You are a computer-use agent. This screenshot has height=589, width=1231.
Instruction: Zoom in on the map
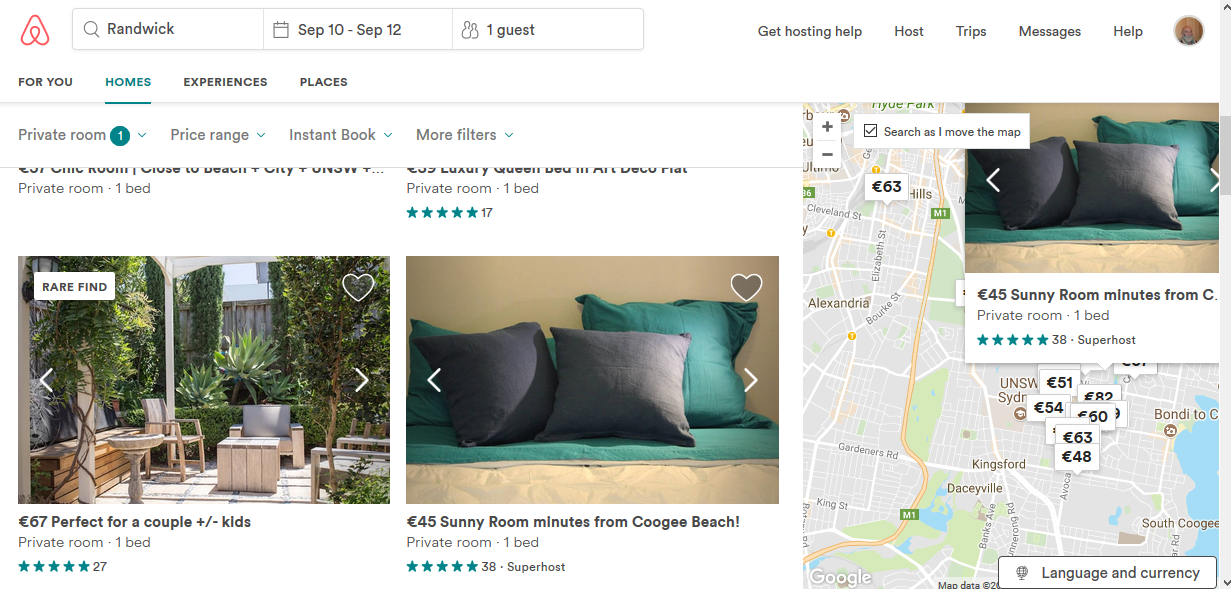(827, 128)
